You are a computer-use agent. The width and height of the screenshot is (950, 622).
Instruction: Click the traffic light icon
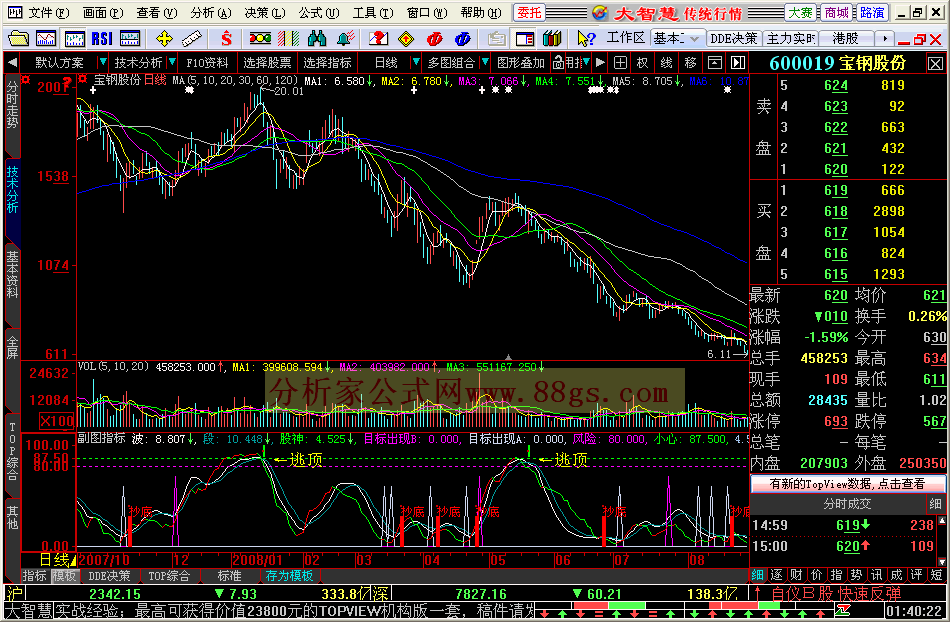[261, 39]
